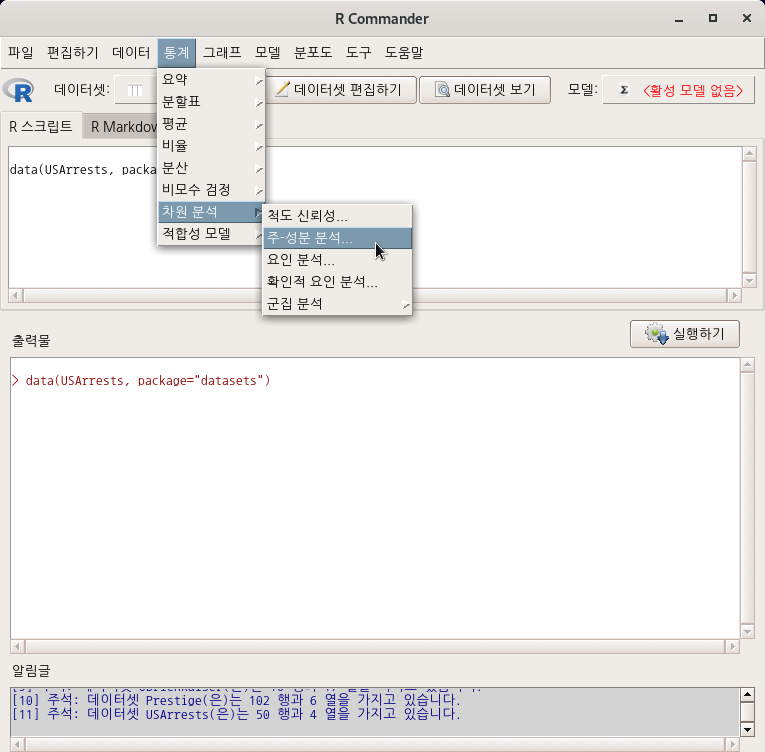Open the 편집하기 menu

click(73, 52)
